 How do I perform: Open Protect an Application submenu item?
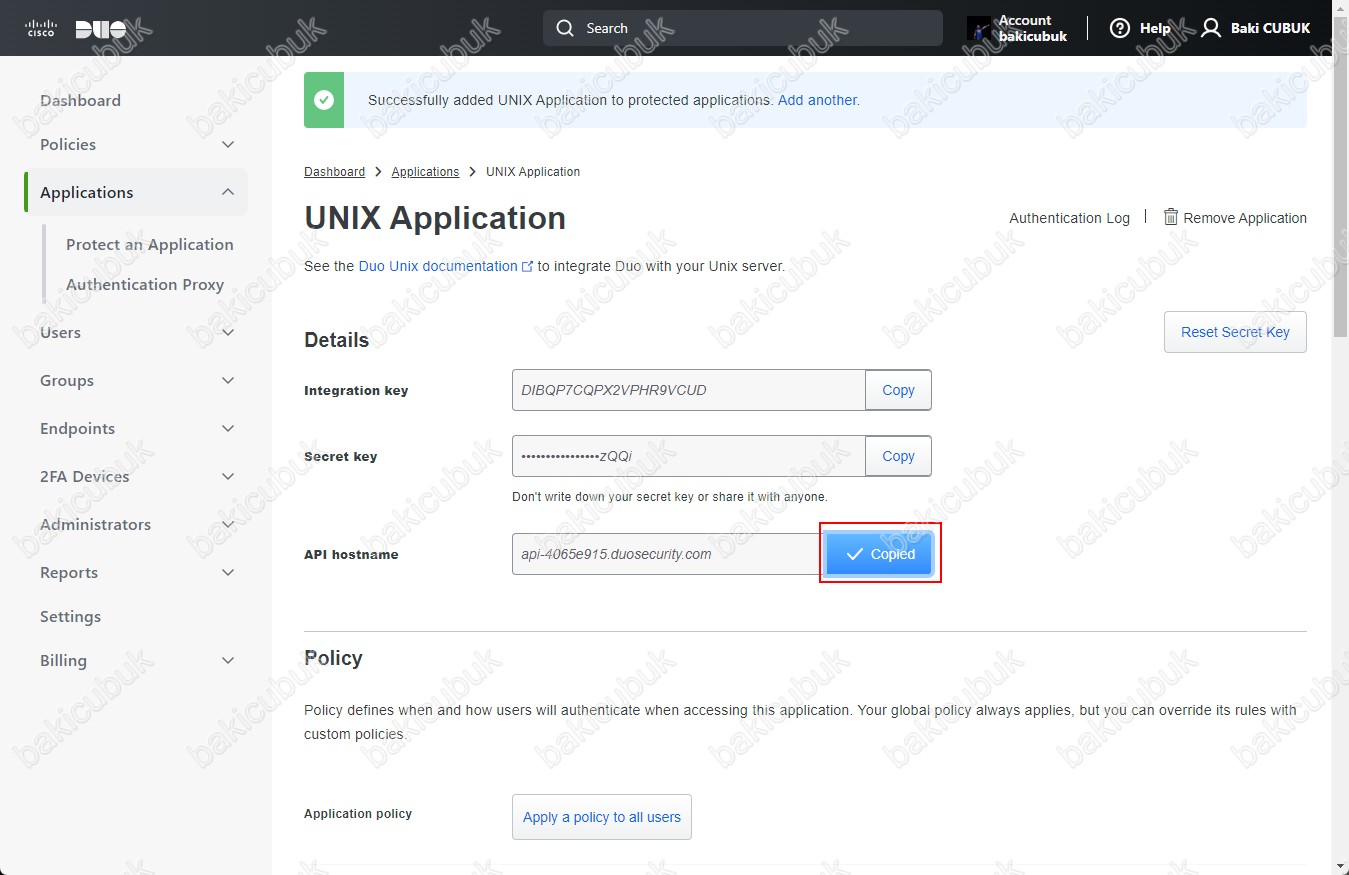[x=150, y=244]
